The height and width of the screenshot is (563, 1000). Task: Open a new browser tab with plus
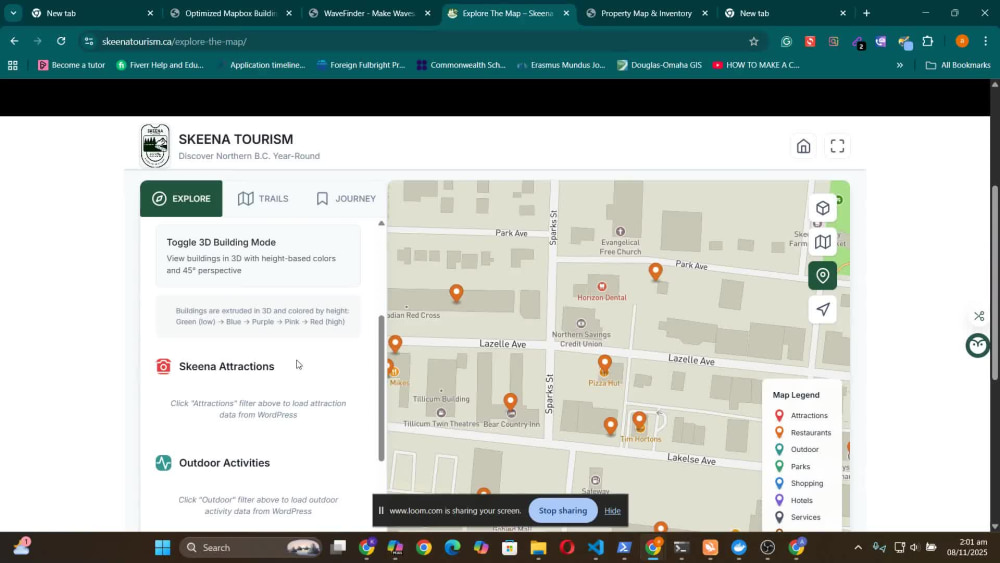coord(866,13)
